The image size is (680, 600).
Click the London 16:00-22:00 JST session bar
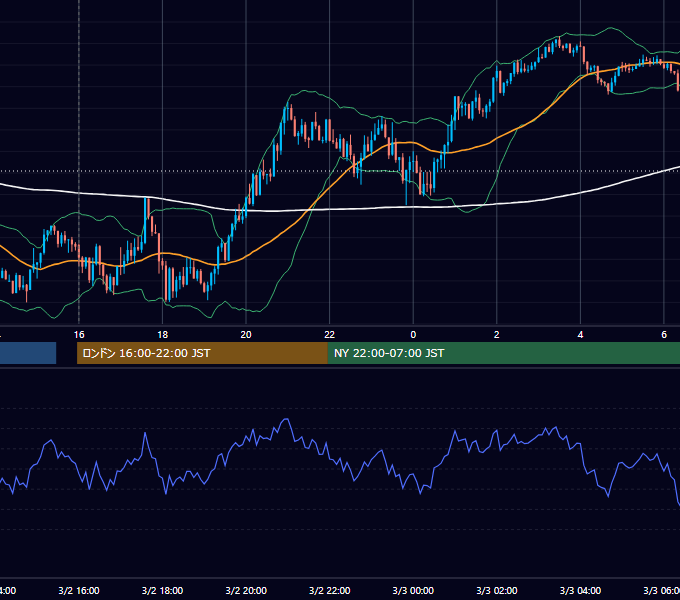click(x=202, y=353)
